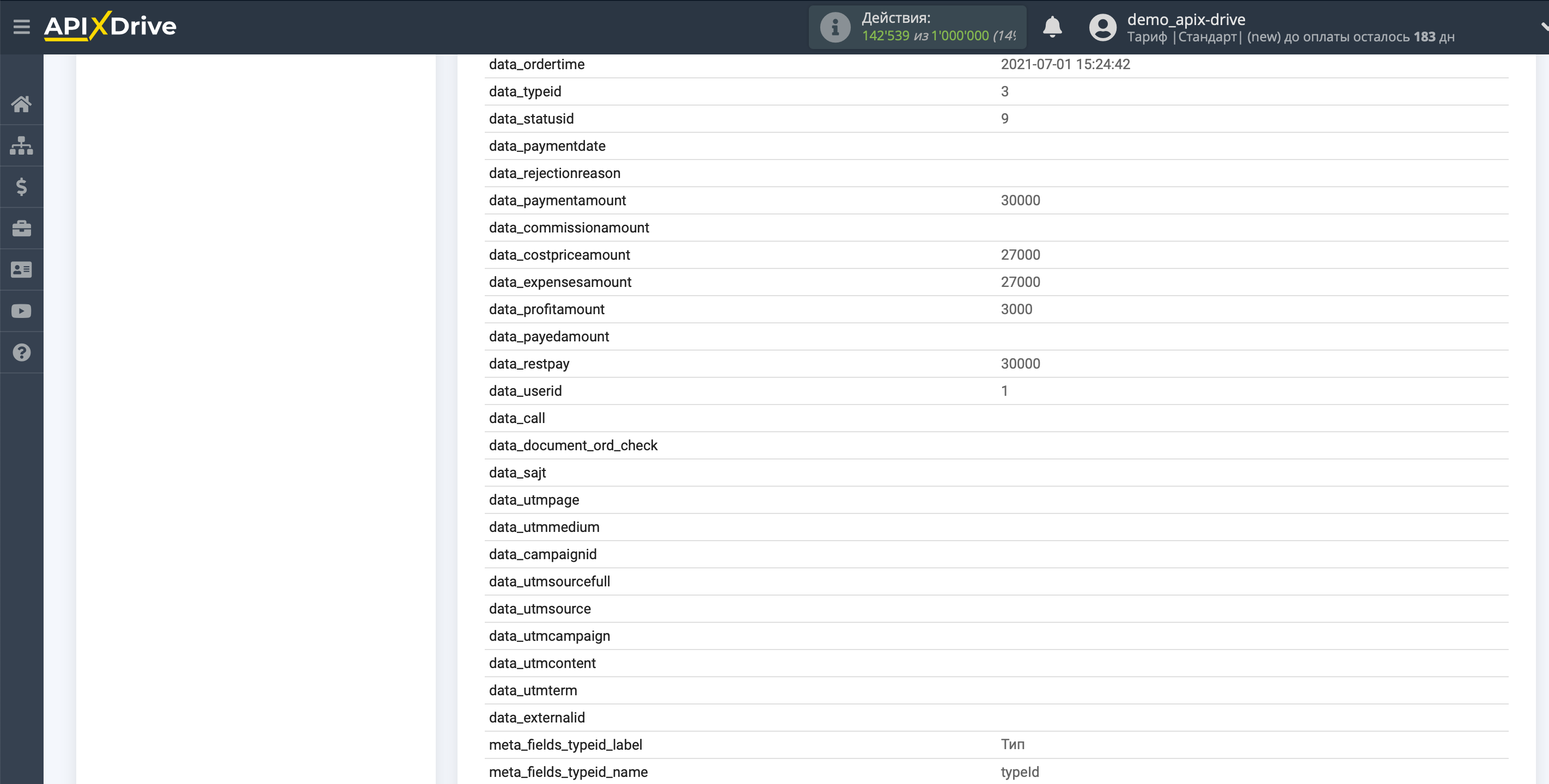The height and width of the screenshot is (784, 1549).
Task: Open the home dashboard icon
Action: click(22, 104)
